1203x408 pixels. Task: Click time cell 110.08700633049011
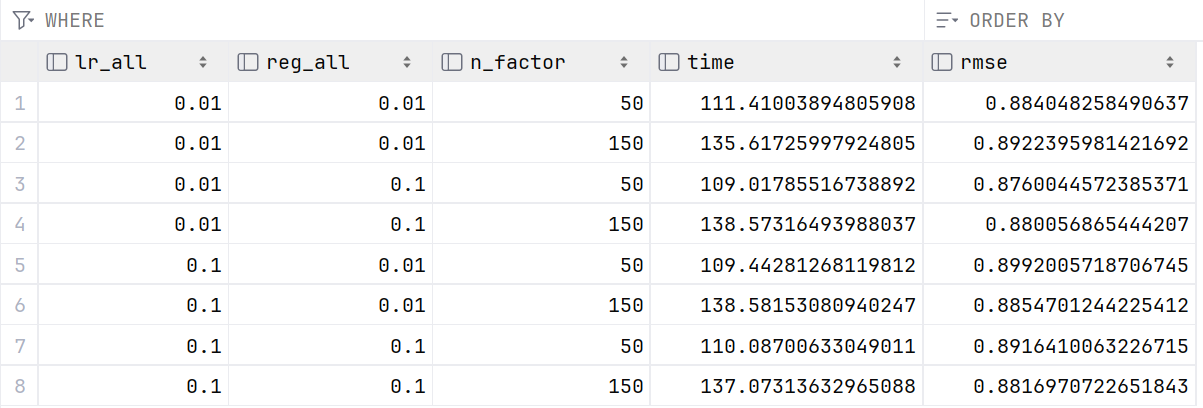click(x=787, y=346)
